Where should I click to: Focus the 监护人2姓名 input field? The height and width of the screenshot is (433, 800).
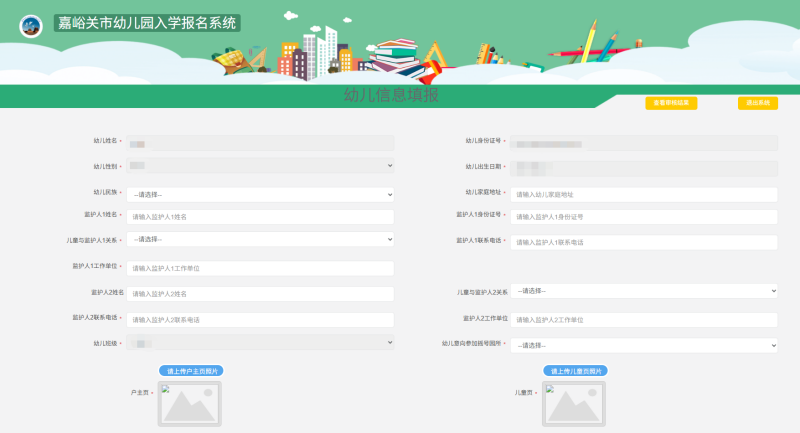click(260, 294)
